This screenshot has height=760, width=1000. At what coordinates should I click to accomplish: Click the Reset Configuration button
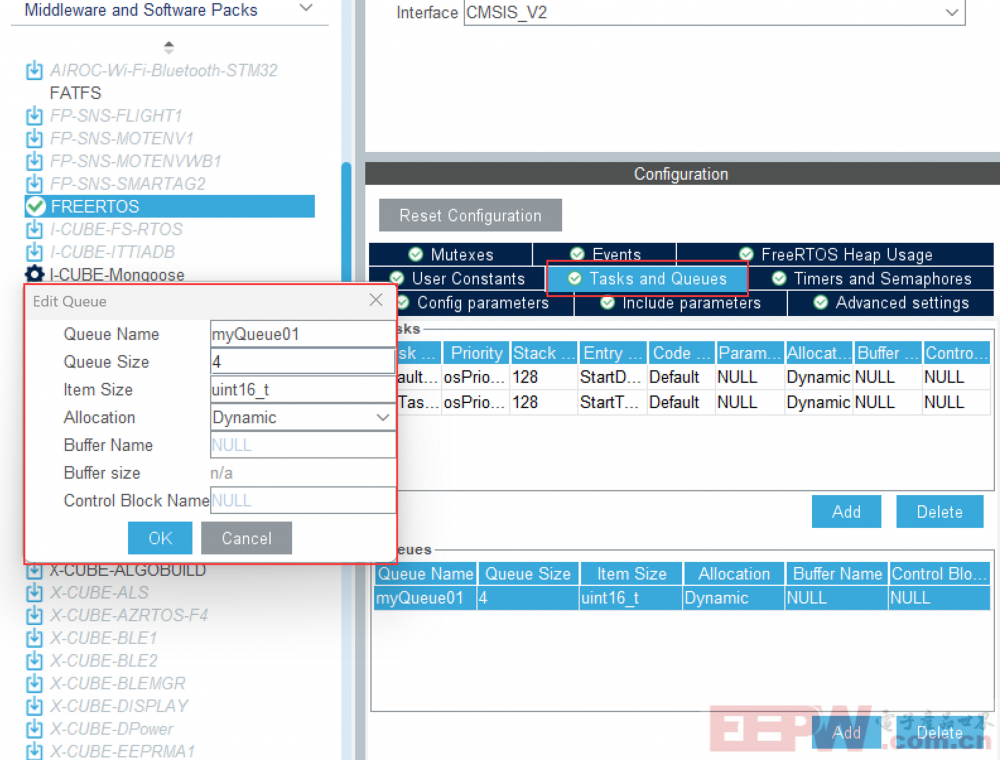[471, 216]
